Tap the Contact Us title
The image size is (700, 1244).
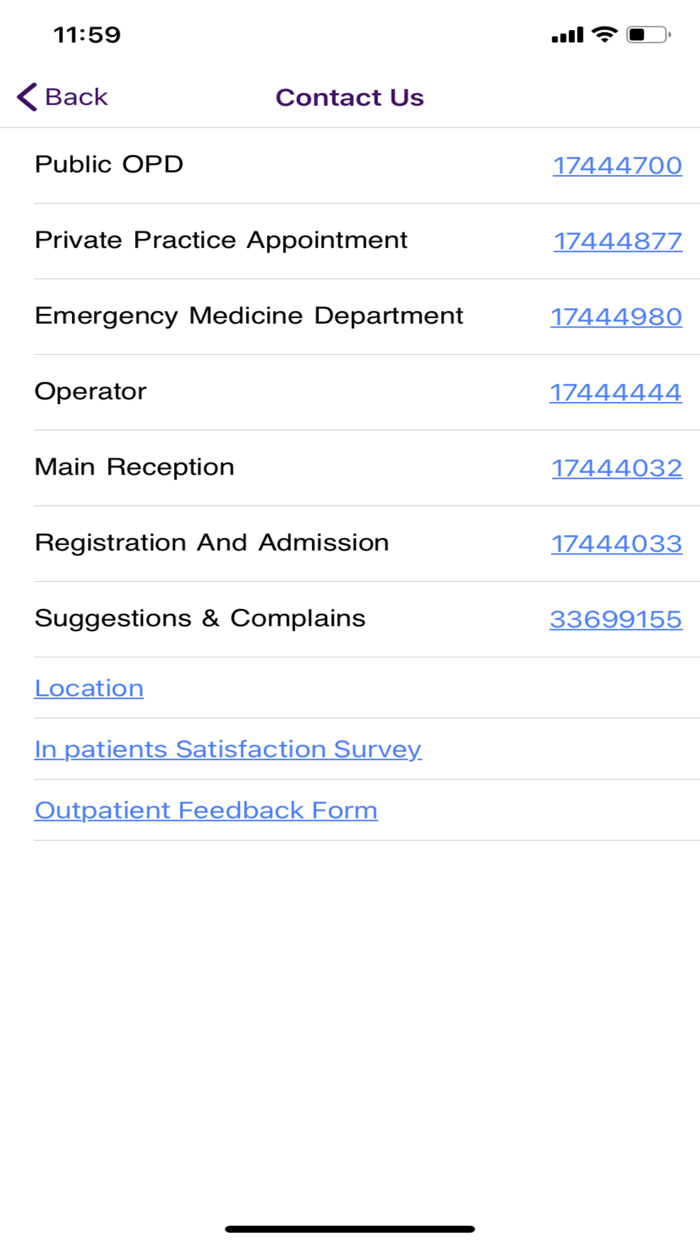coord(350,97)
